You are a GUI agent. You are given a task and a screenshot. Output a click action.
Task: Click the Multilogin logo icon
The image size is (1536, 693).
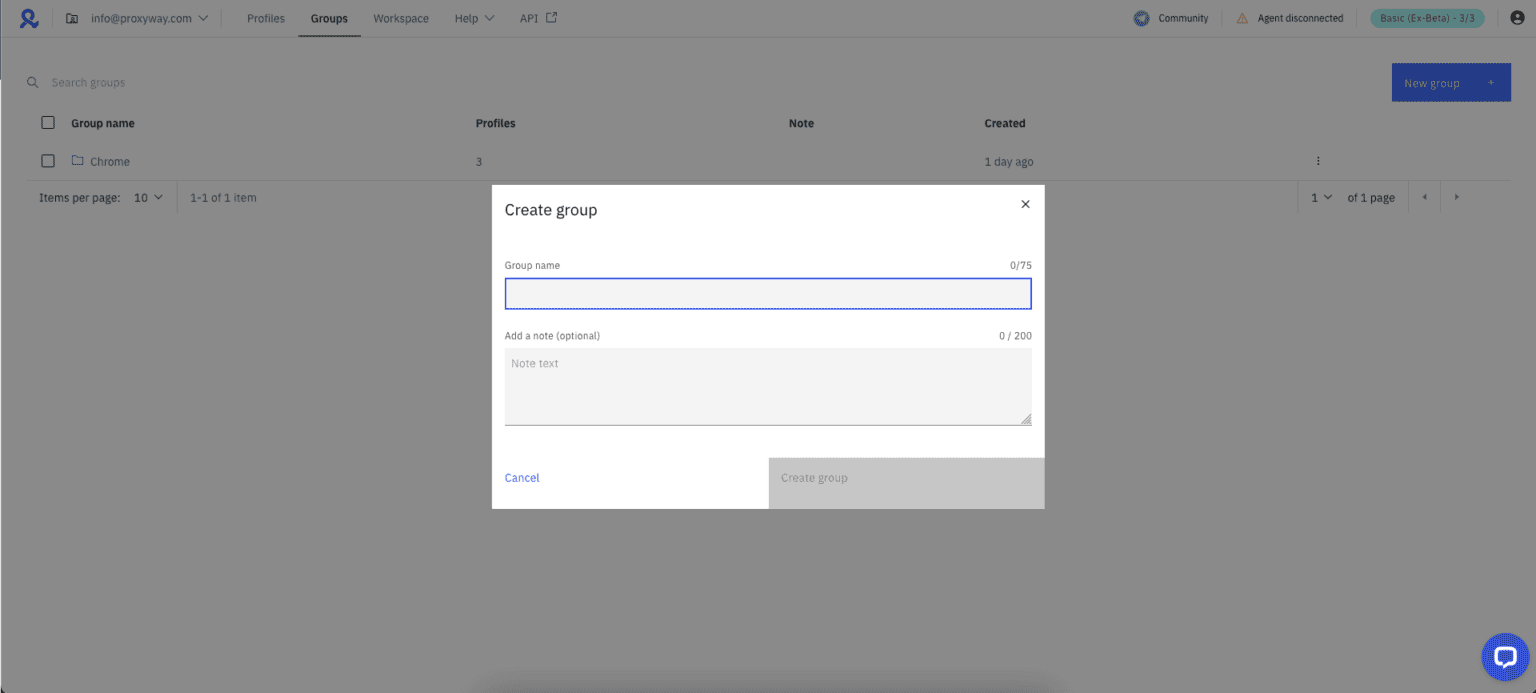click(28, 17)
